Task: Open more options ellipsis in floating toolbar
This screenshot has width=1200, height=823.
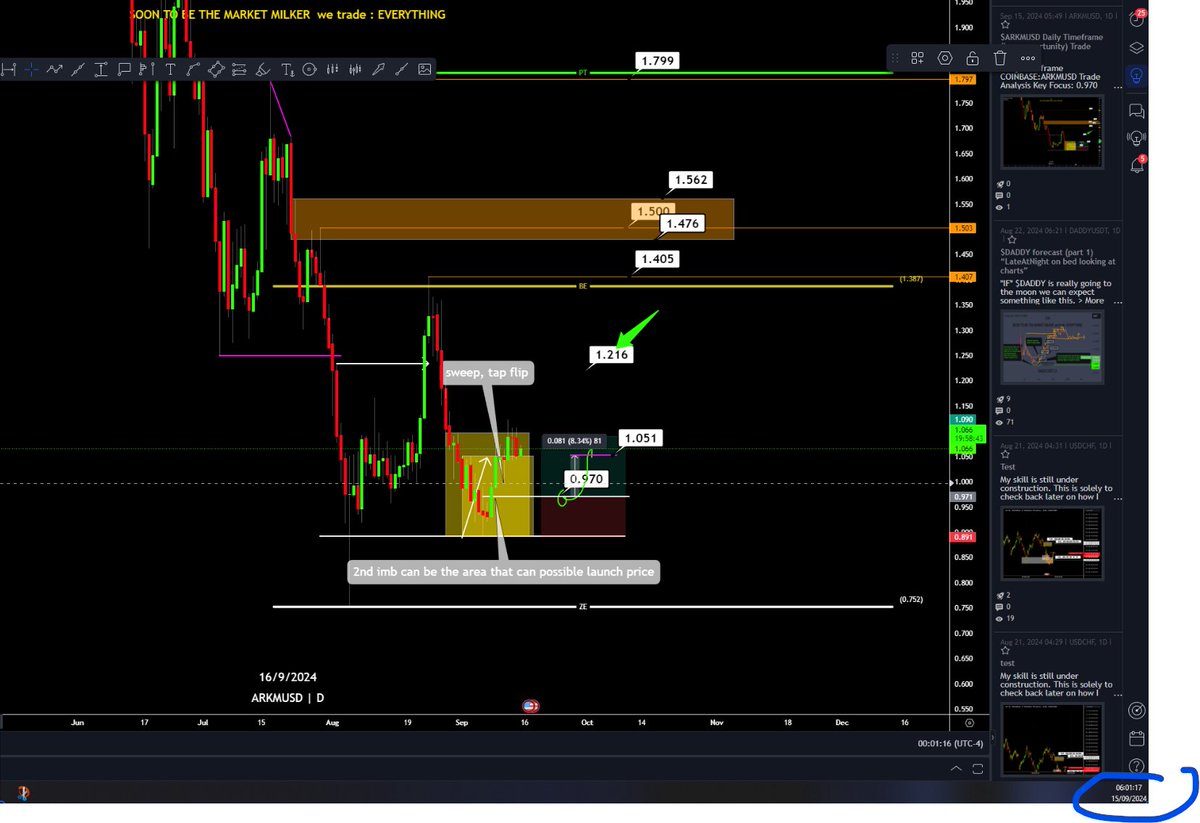Action: point(1027,58)
